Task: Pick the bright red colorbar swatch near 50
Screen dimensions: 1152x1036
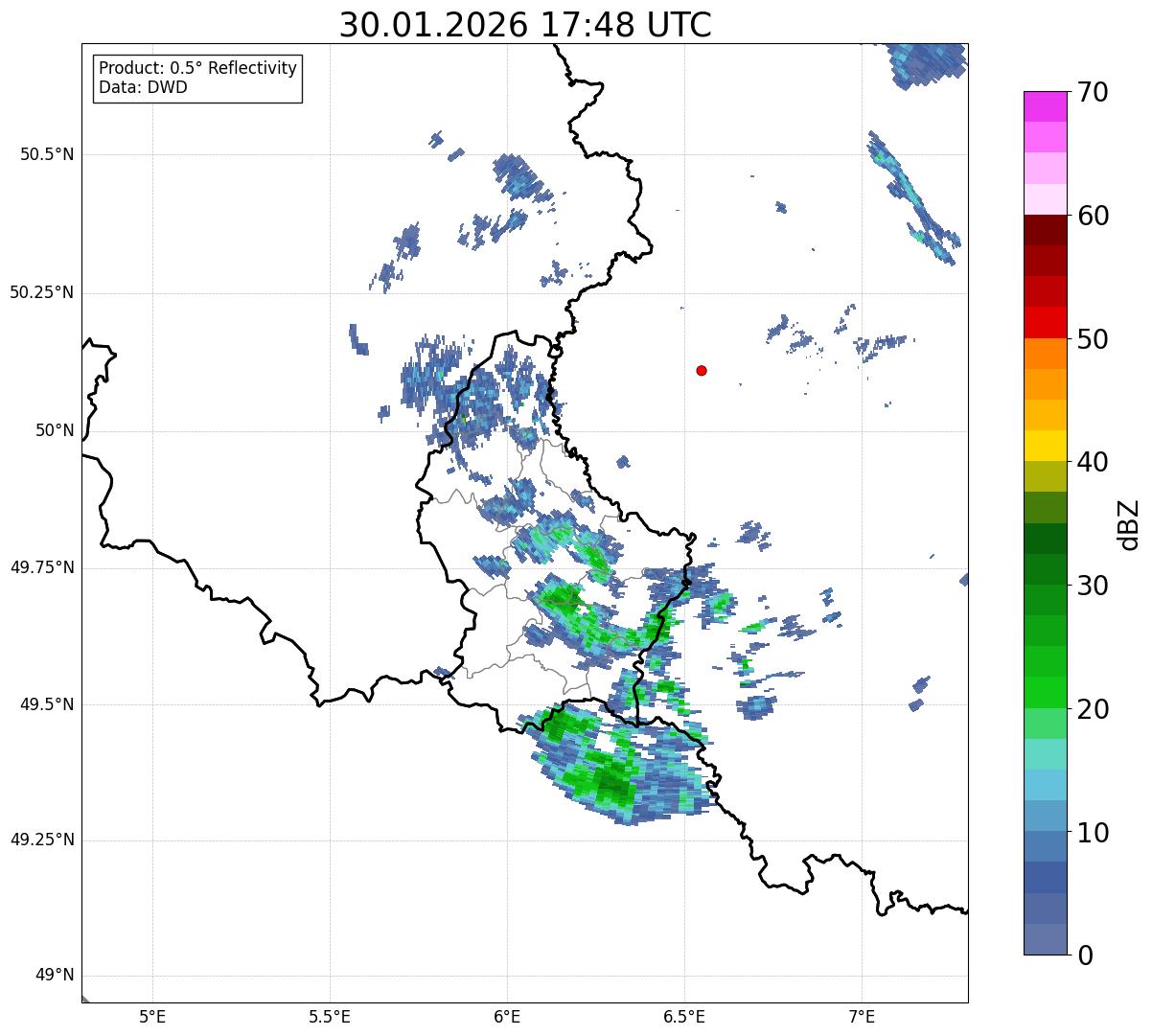Action: click(x=1045, y=322)
